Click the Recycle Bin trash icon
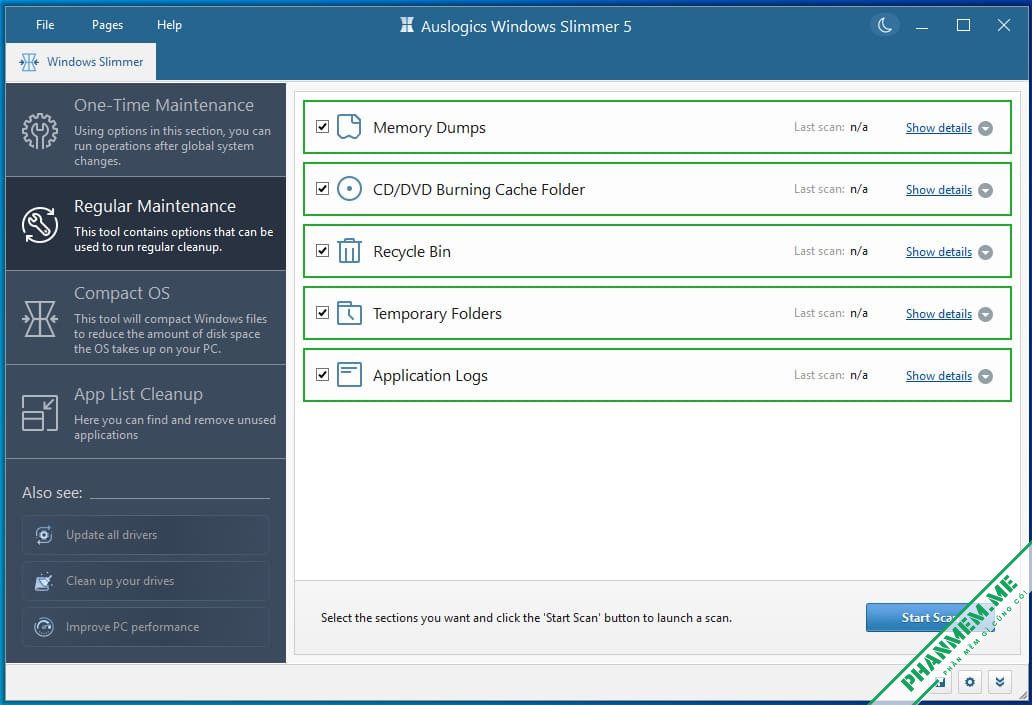 tap(349, 251)
